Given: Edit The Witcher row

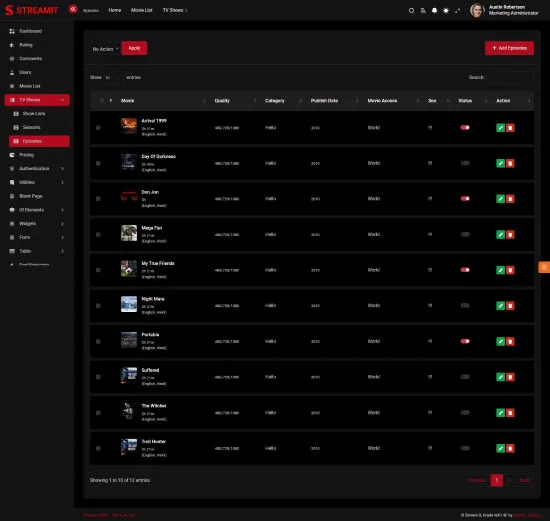Looking at the screenshot, I should point(501,413).
